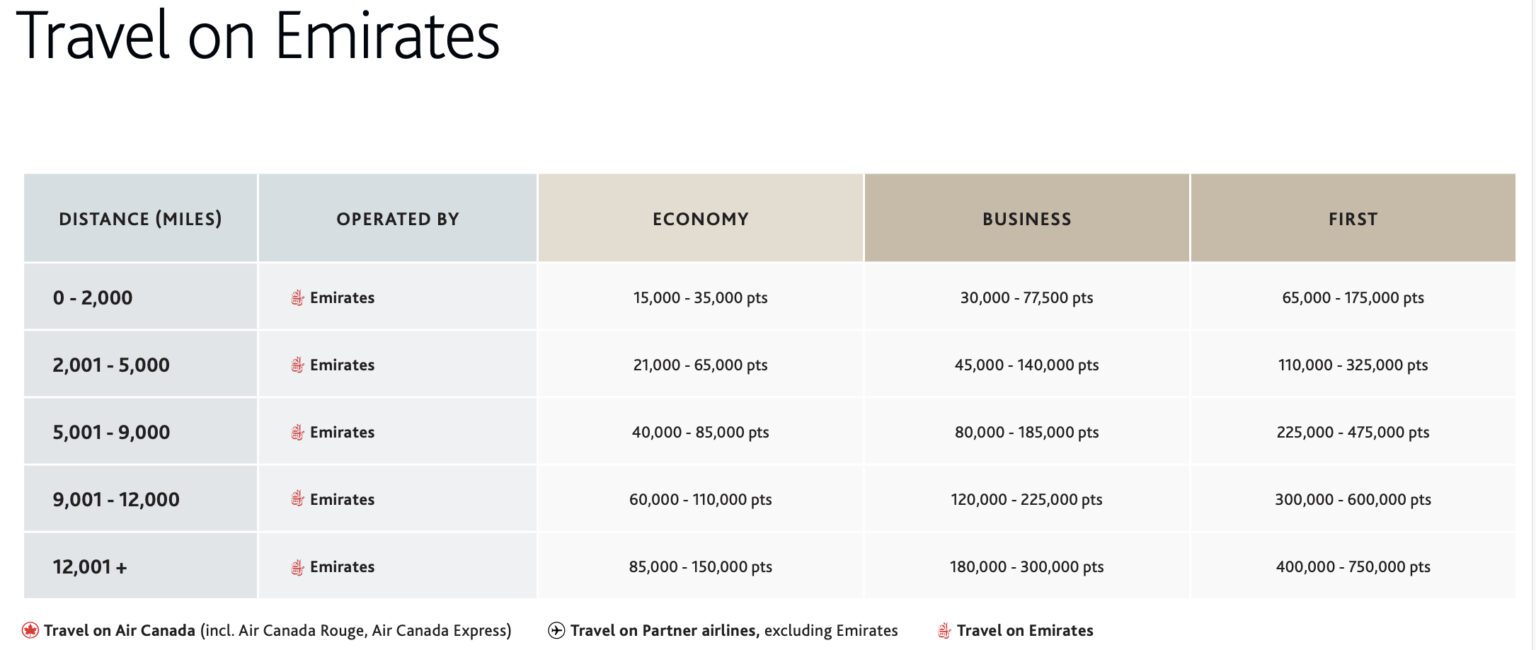Select the Business column header
This screenshot has width=1536, height=650.
pos(1027,219)
